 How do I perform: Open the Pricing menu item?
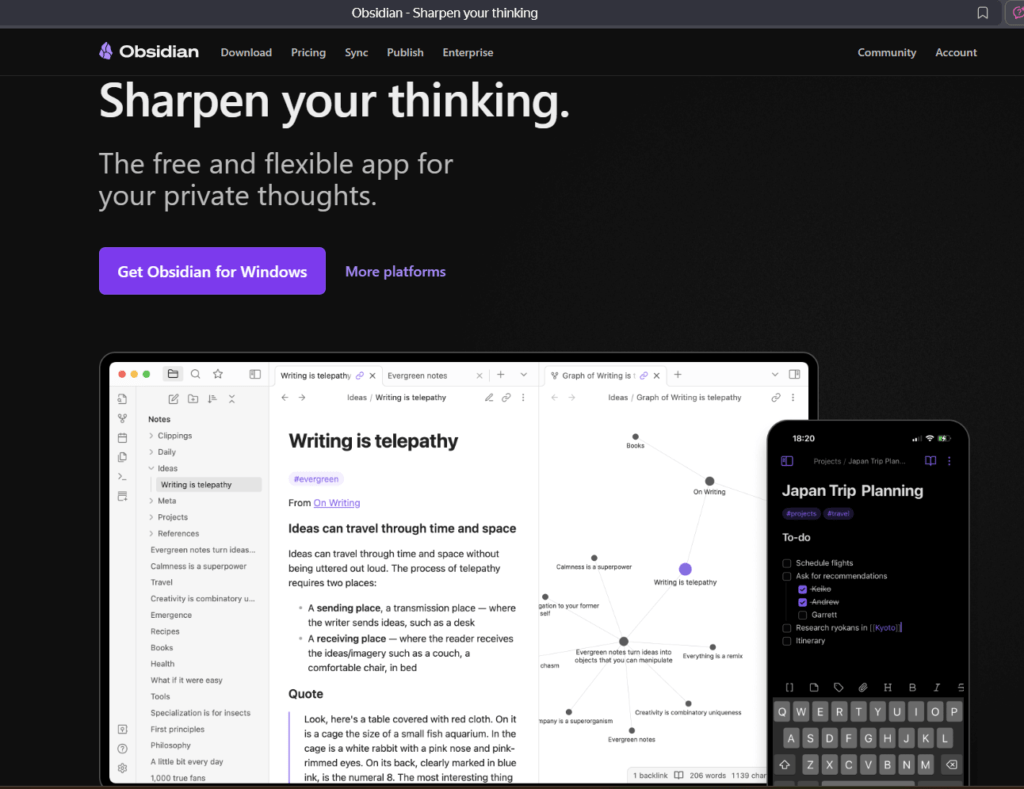click(x=308, y=52)
